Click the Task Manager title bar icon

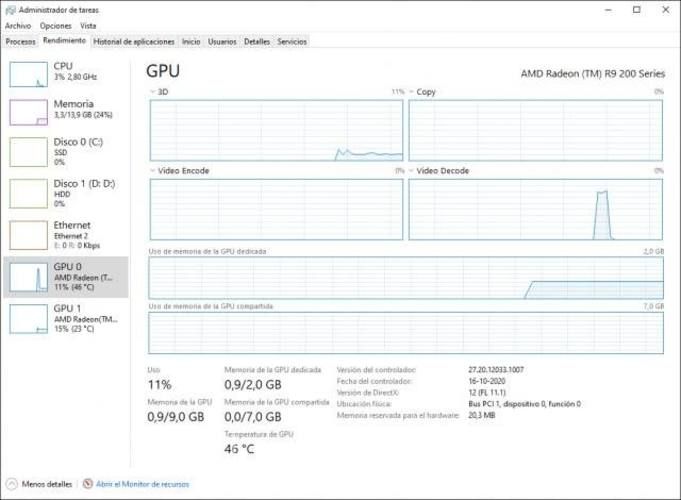(10, 10)
